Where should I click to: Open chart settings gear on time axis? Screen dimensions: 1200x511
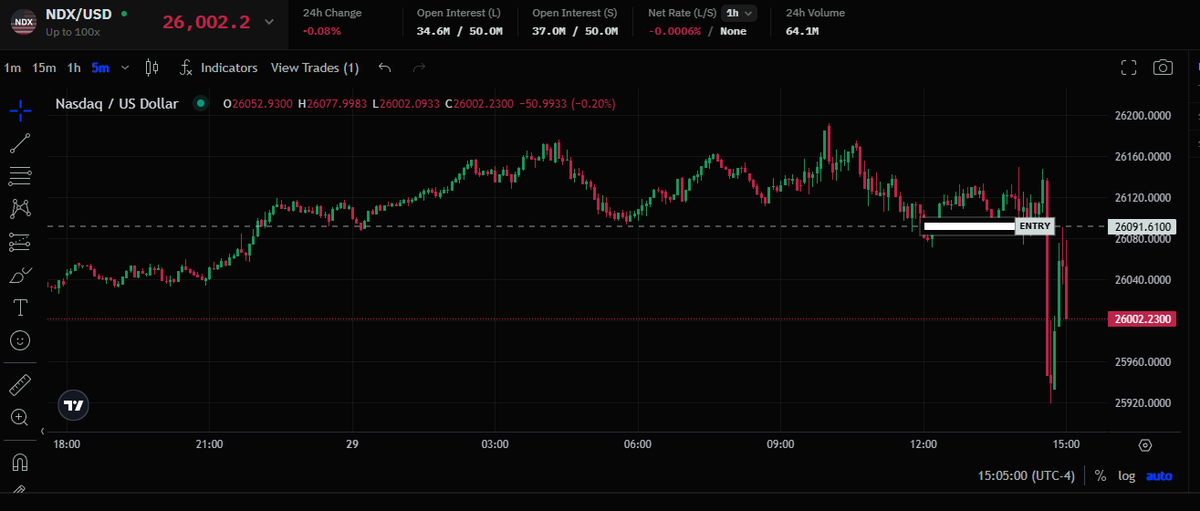click(x=1145, y=445)
